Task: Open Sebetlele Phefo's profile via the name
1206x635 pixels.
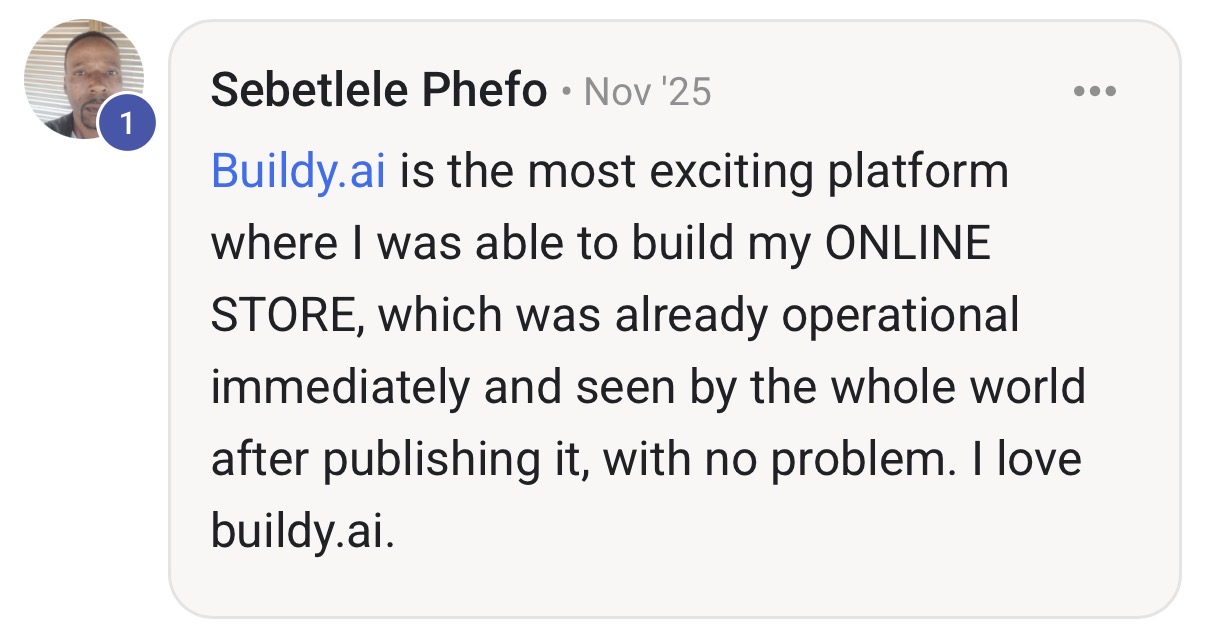Action: point(379,92)
